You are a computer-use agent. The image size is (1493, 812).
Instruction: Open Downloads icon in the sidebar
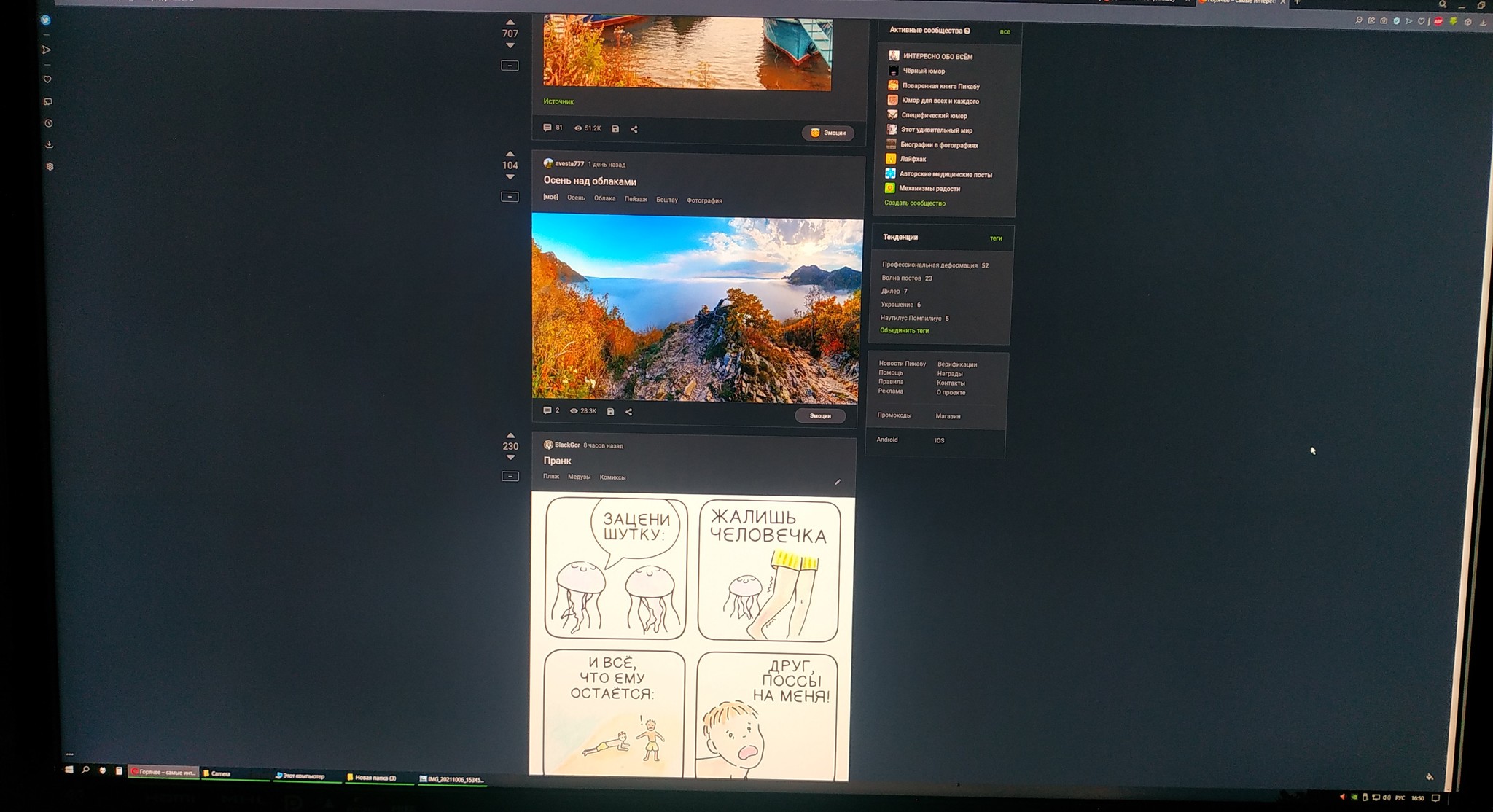[50, 144]
